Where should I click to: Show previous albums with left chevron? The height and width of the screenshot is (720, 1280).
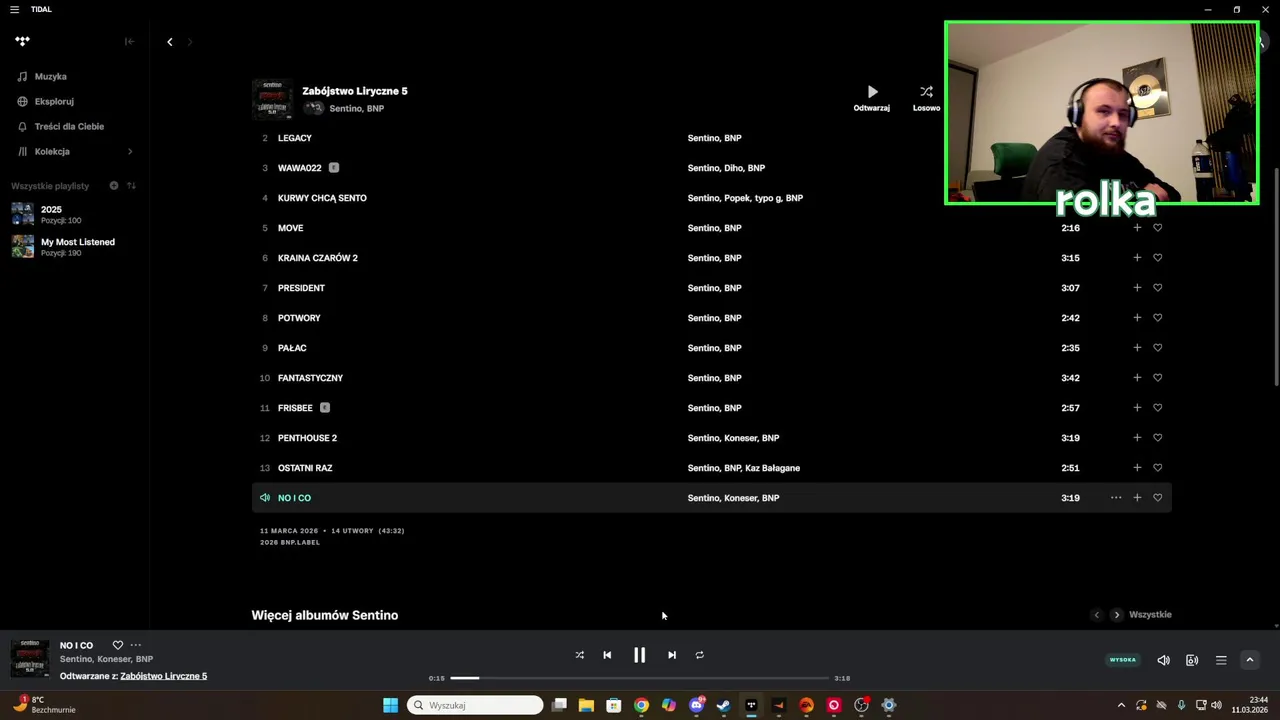1096,615
